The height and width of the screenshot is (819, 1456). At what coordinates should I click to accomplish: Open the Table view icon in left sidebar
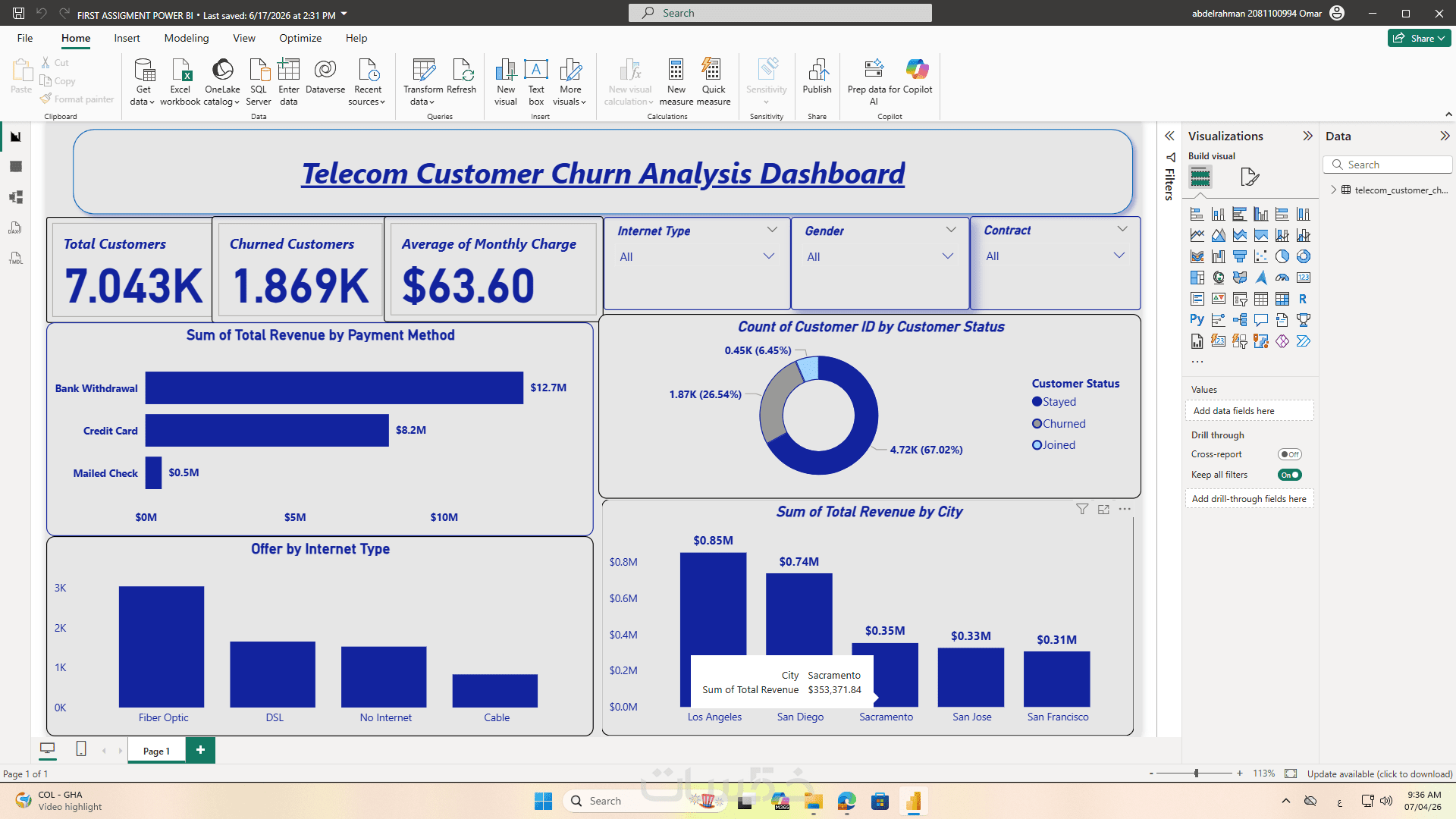point(15,167)
